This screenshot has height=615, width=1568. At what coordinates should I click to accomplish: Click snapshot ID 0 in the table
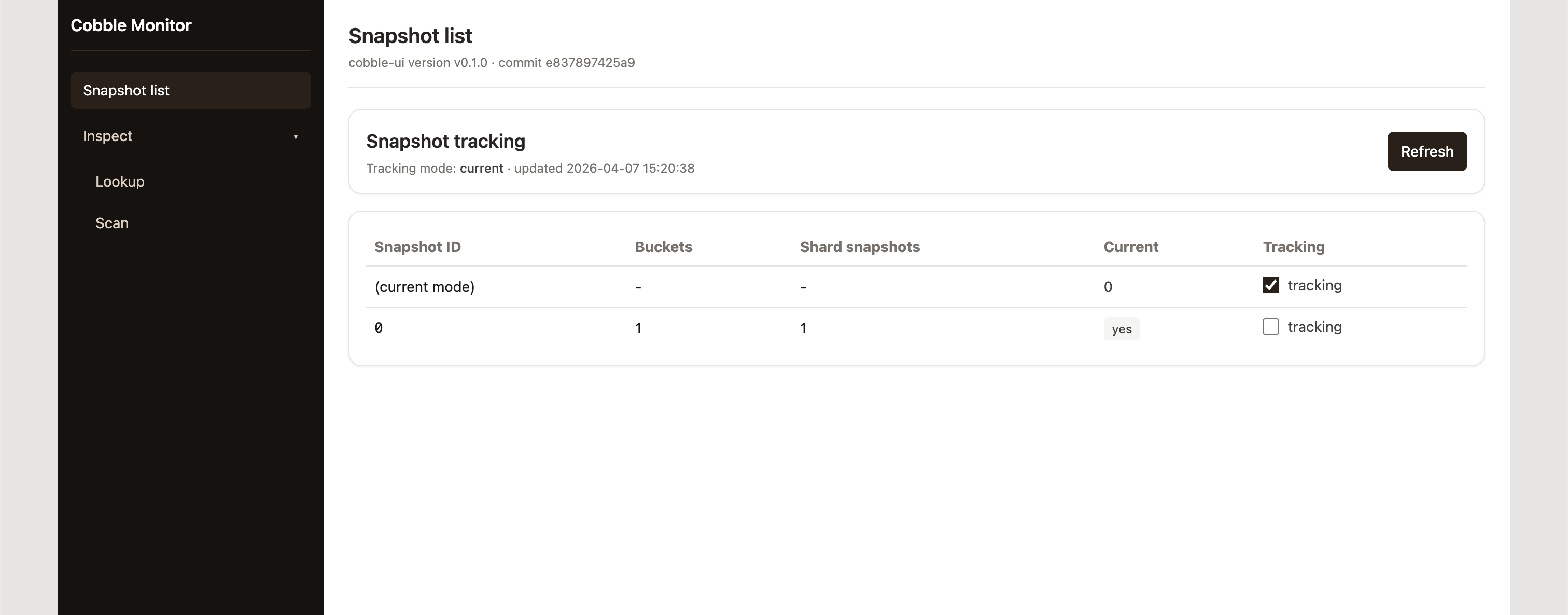click(x=379, y=328)
